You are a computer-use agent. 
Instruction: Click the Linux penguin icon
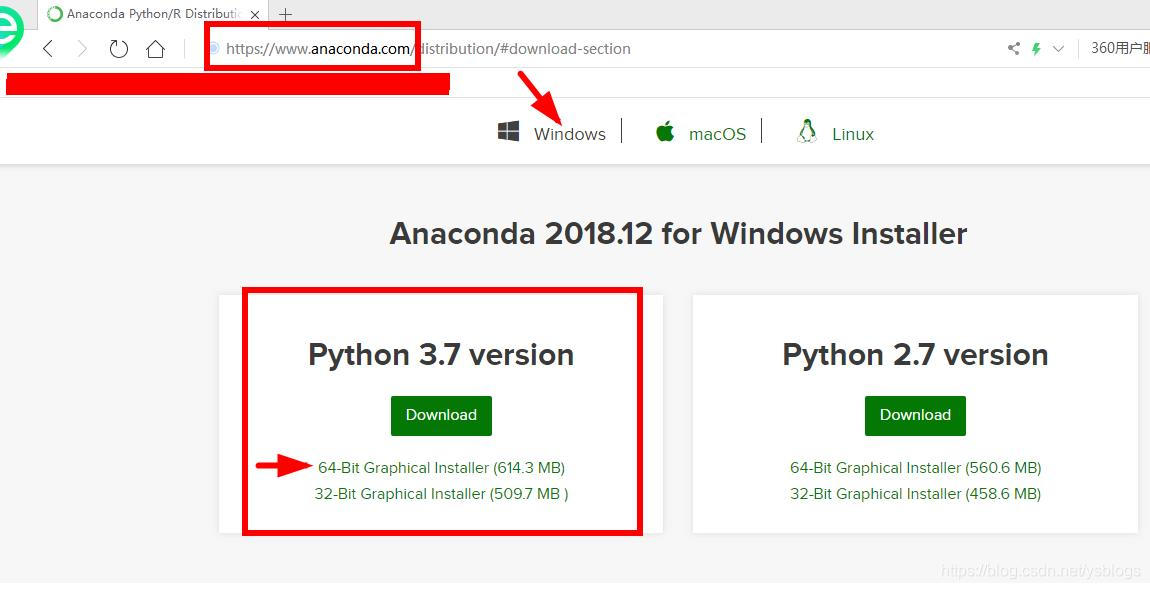807,131
